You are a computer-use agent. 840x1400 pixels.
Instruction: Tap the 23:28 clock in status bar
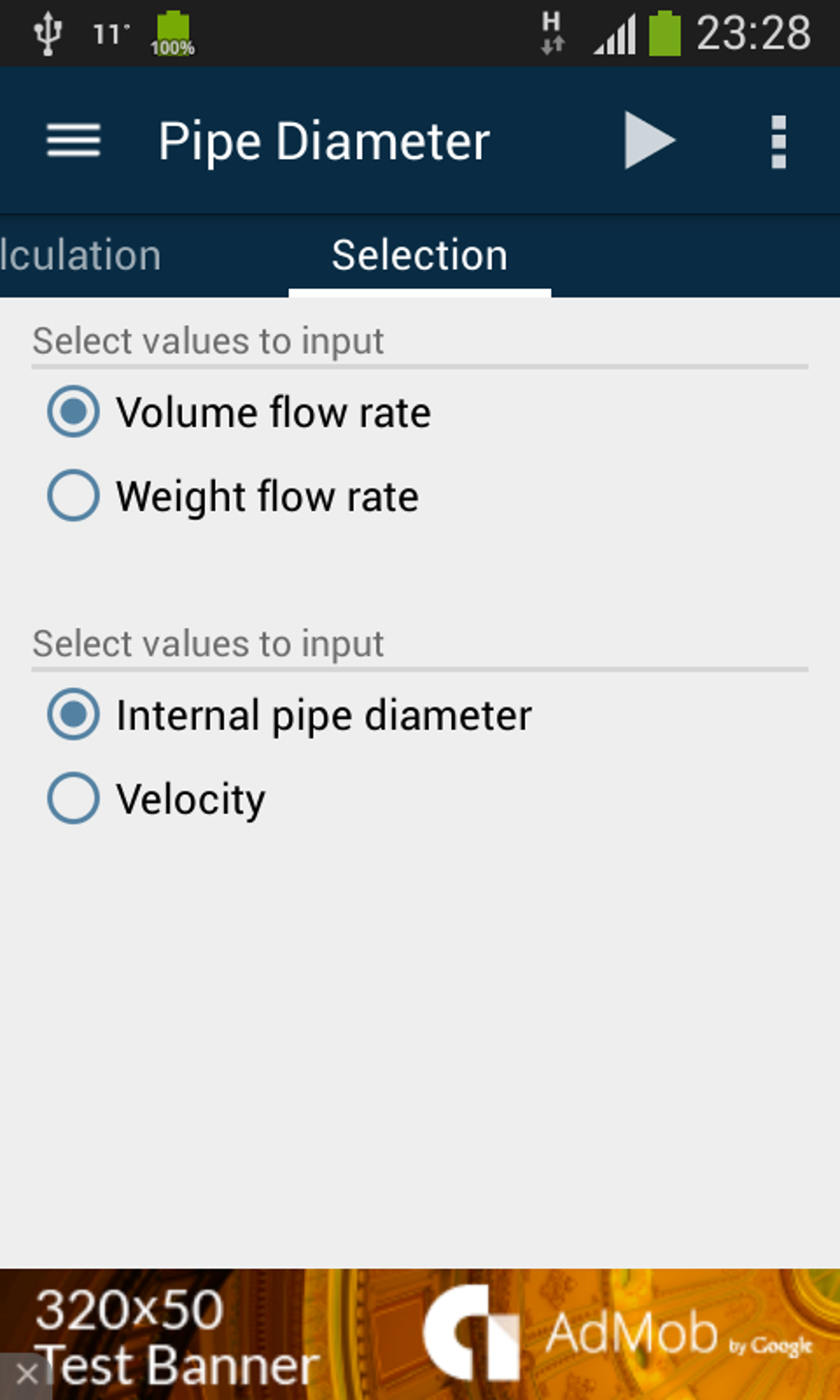coord(754,35)
